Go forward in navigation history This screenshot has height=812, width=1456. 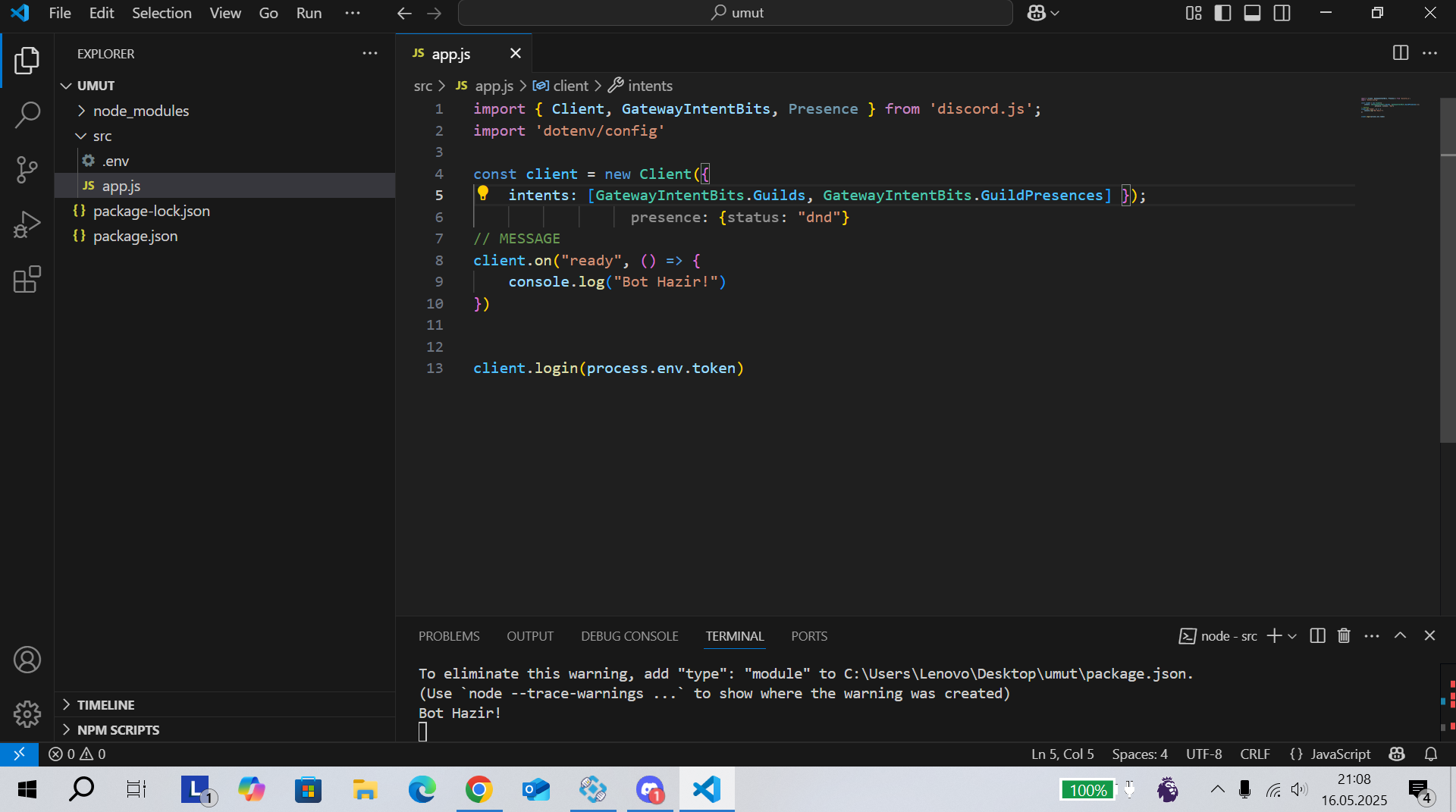tap(434, 13)
